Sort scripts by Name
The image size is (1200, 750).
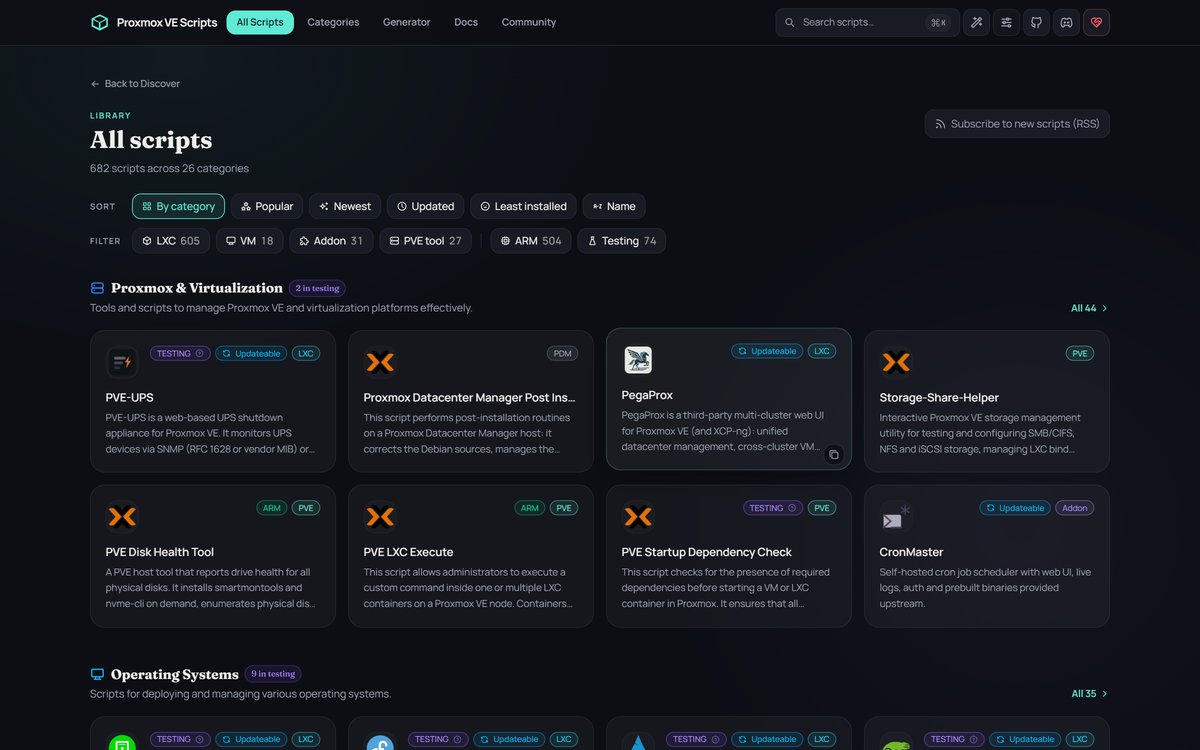[614, 206]
